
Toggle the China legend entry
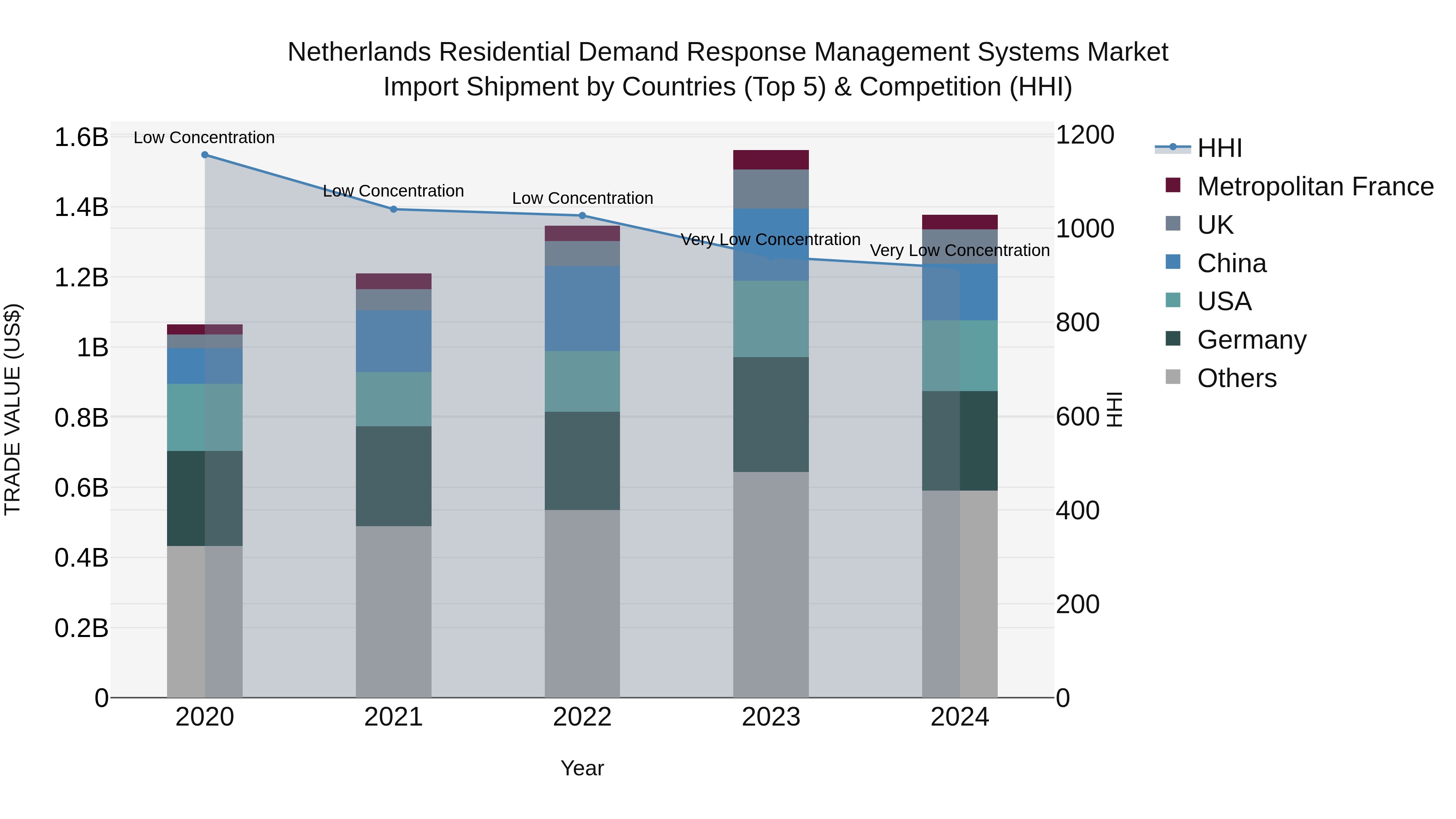1215,263
